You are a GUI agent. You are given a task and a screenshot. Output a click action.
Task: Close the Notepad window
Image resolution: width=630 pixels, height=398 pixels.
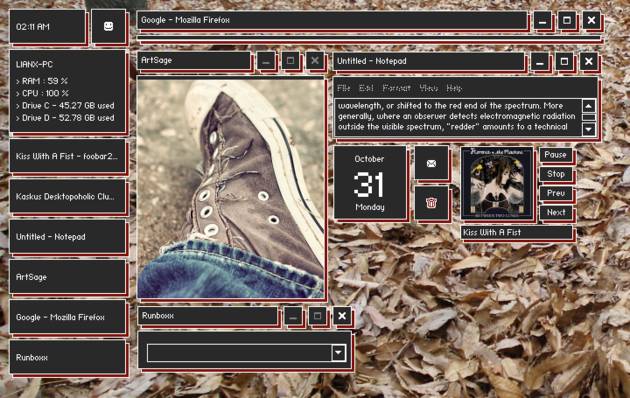tap(589, 62)
